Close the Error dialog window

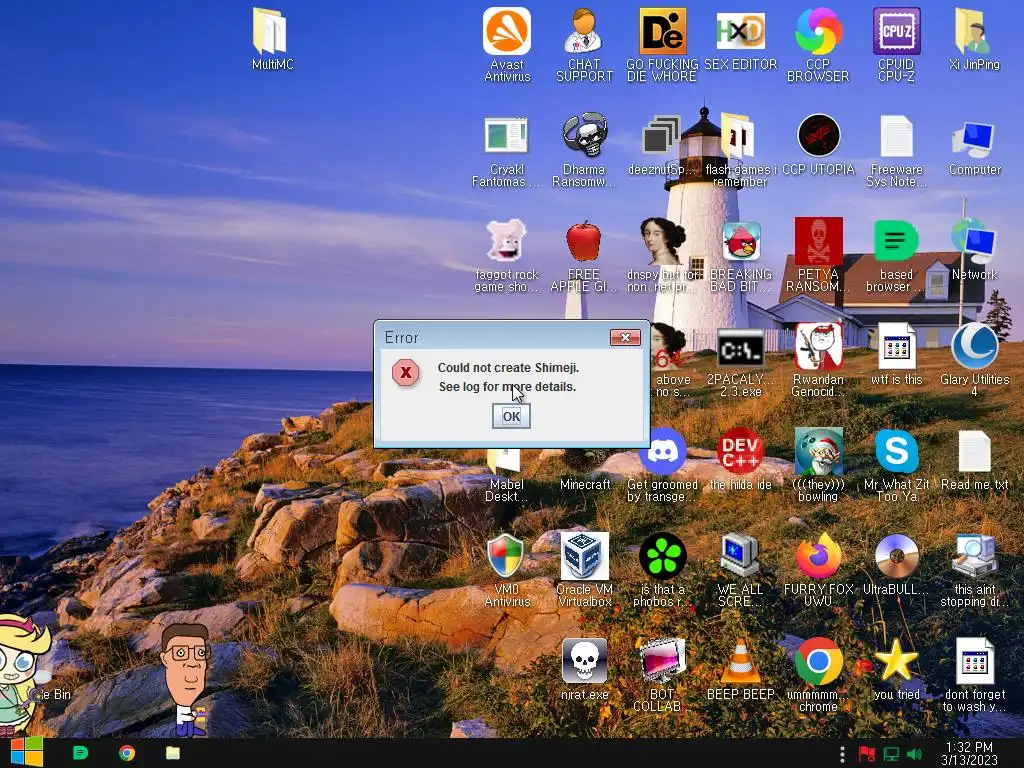point(625,337)
